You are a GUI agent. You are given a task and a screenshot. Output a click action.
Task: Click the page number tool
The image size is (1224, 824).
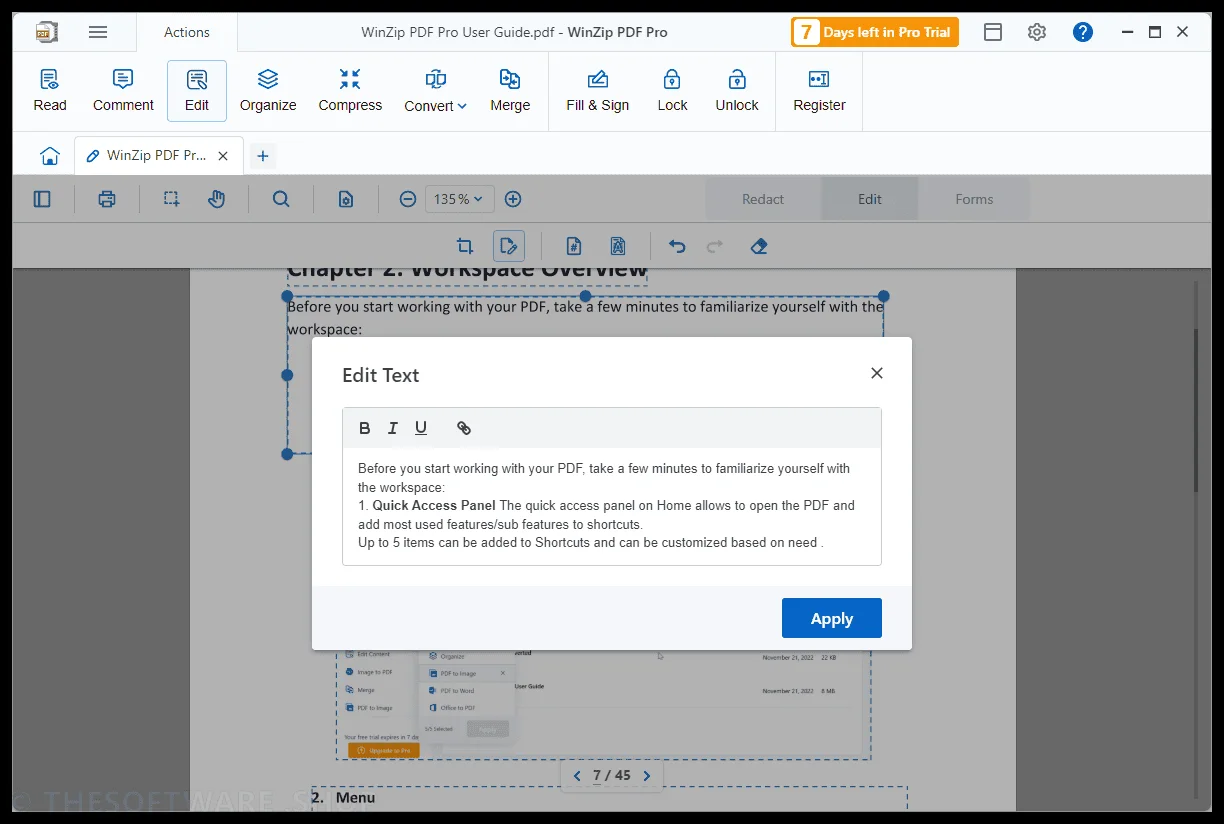click(574, 246)
